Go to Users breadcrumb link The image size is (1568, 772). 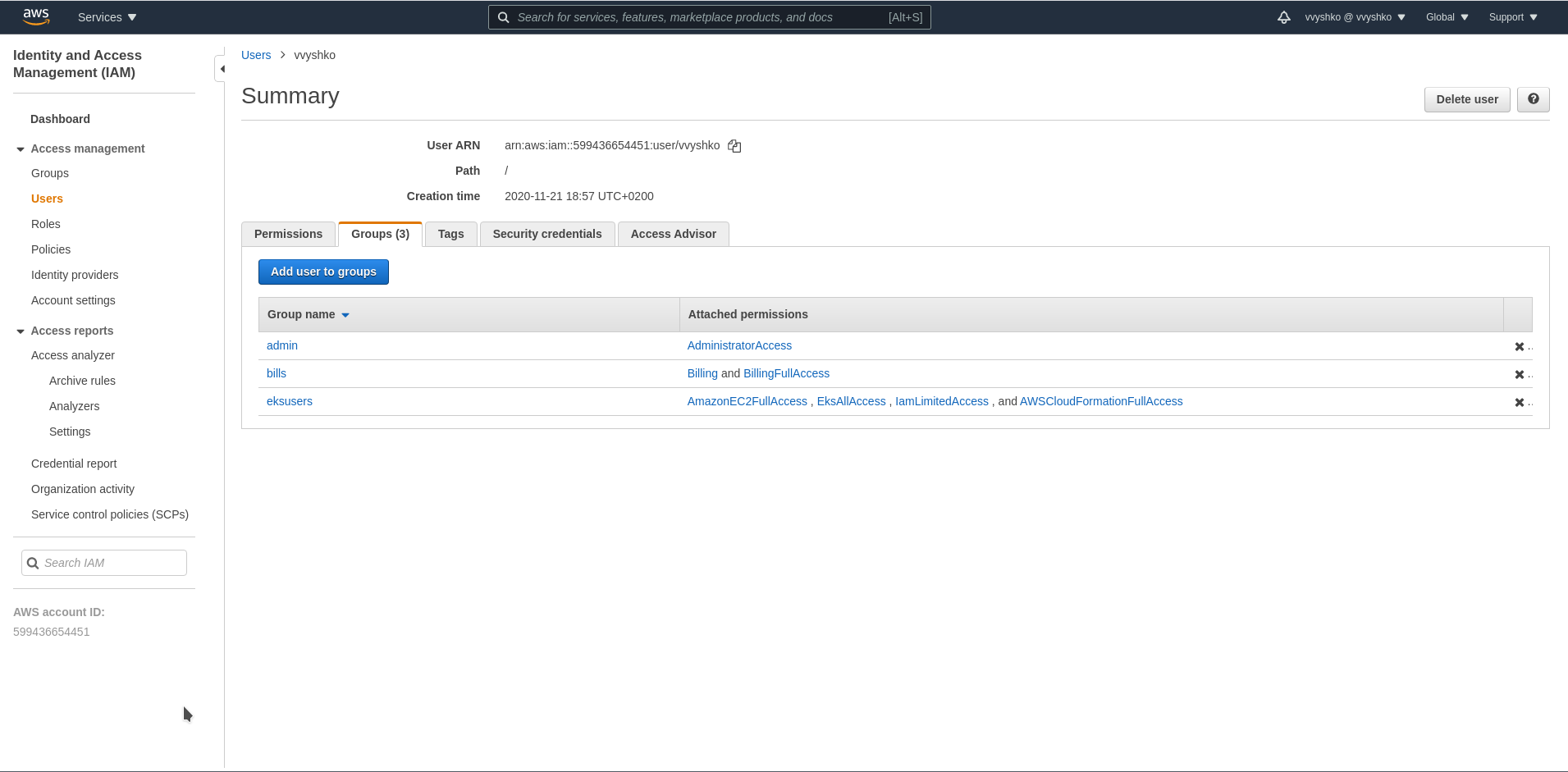coord(256,55)
